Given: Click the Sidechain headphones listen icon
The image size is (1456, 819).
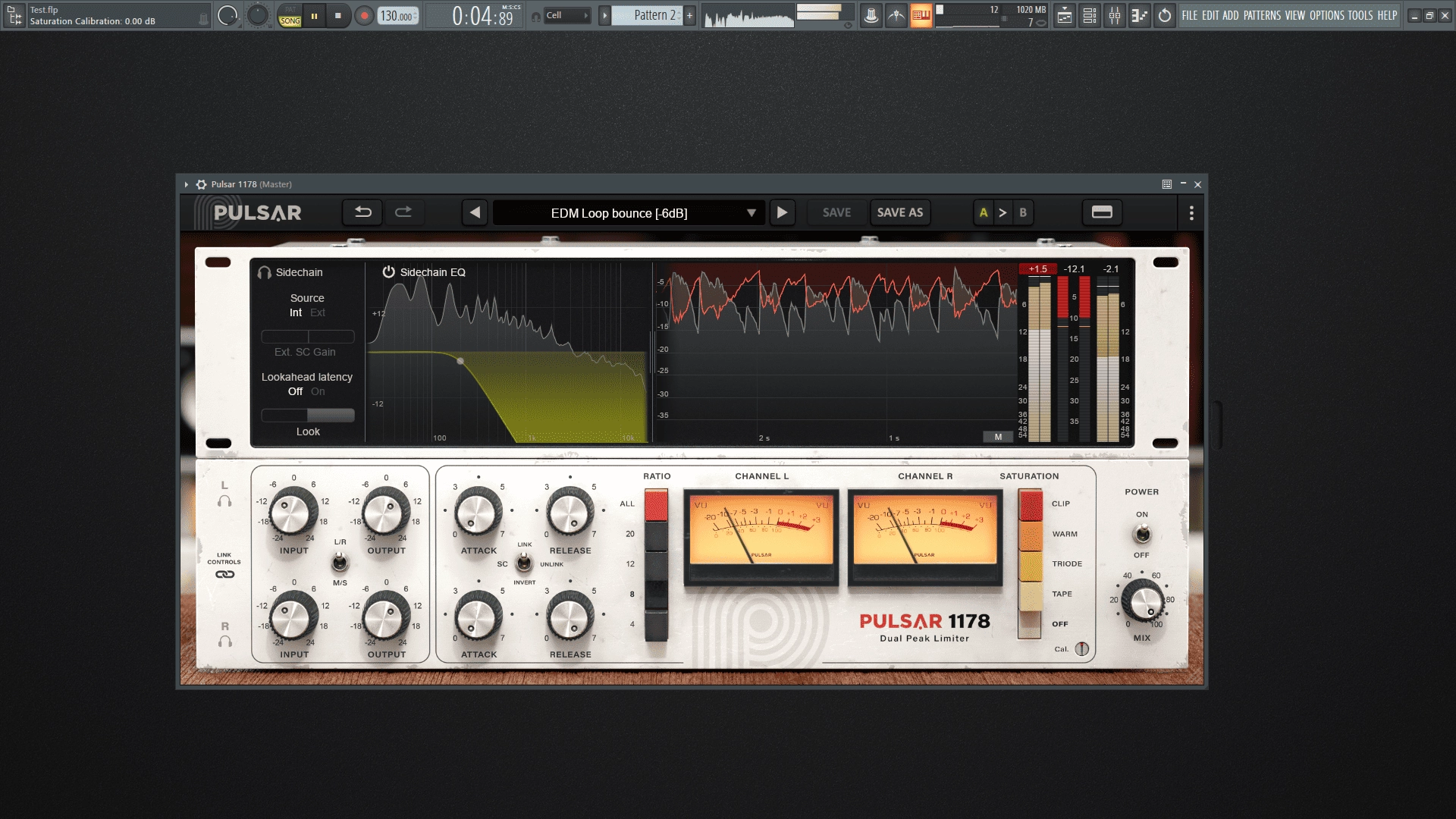Looking at the screenshot, I should pos(264,272).
